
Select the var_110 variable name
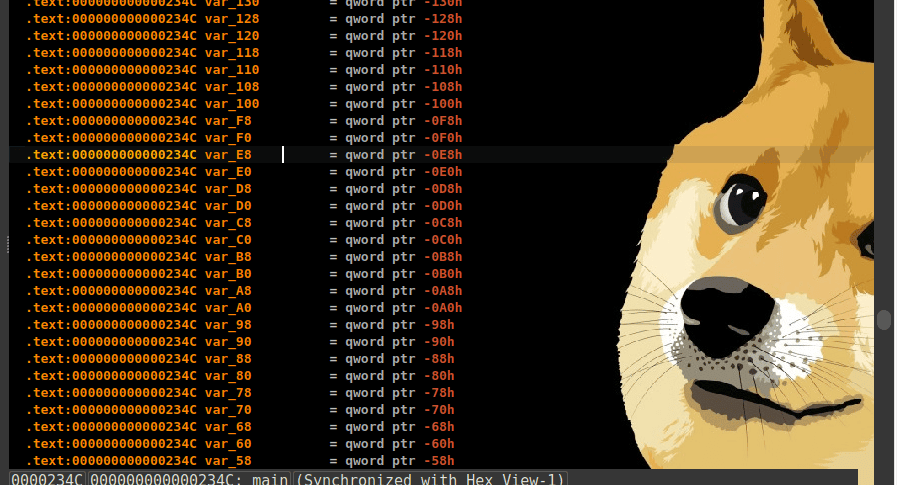[x=232, y=70]
